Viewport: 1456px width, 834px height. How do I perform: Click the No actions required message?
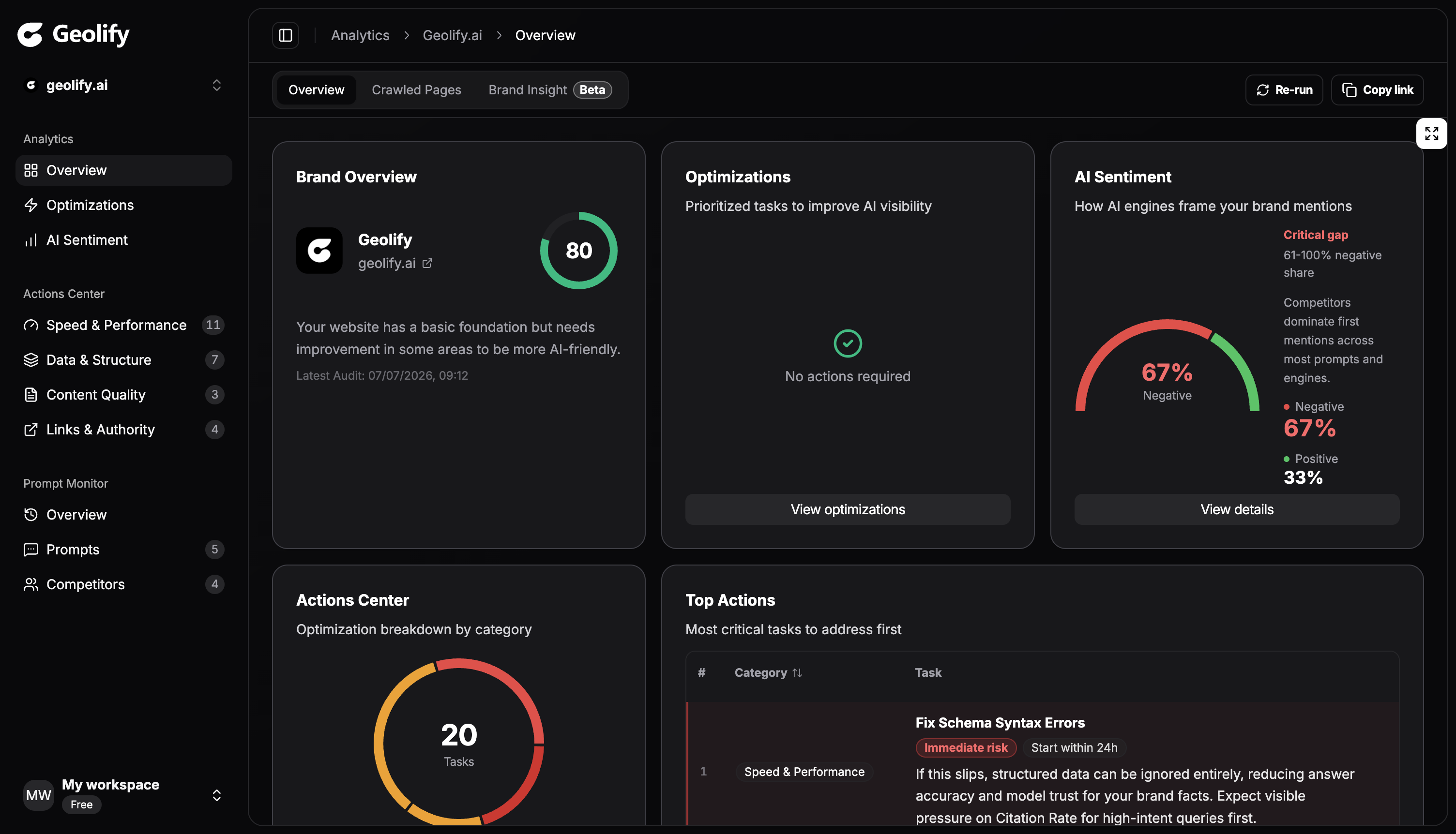pos(848,376)
